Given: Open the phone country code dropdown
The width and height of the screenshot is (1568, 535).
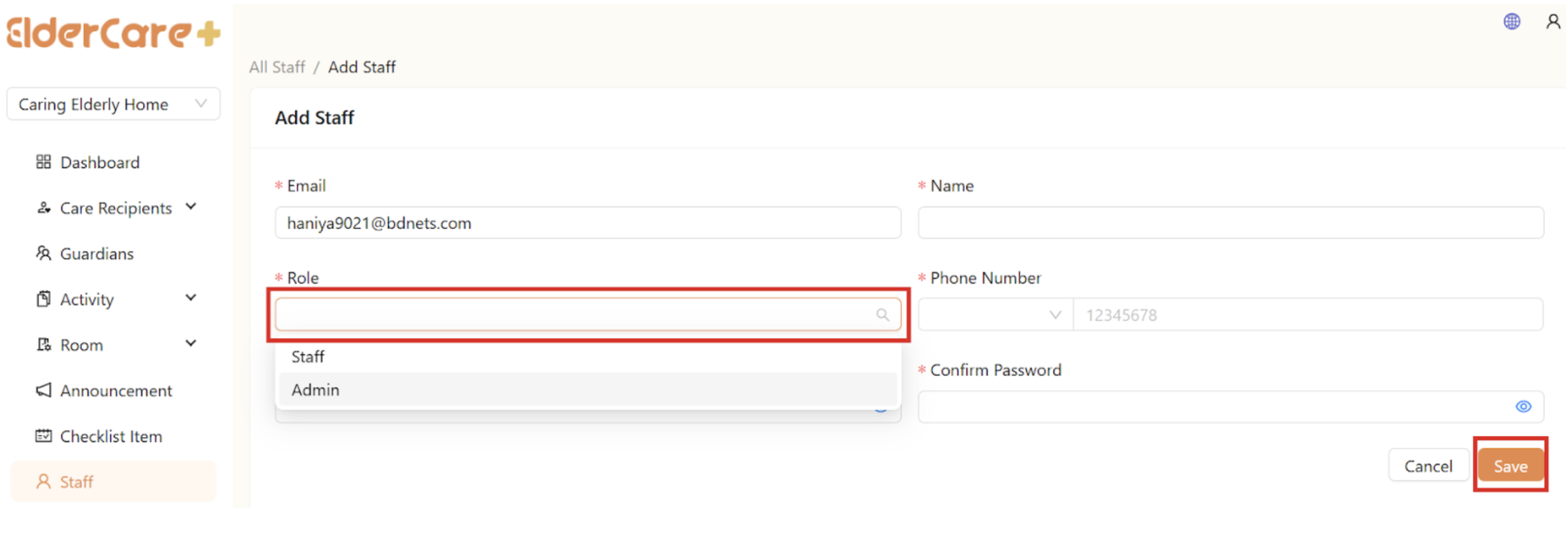Looking at the screenshot, I should tap(995, 315).
